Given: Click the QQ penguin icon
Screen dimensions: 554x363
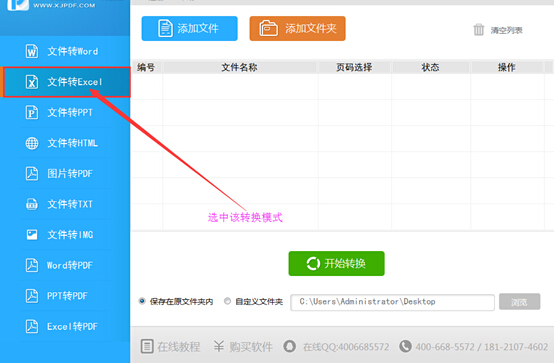Looking at the screenshot, I should (x=290, y=346).
